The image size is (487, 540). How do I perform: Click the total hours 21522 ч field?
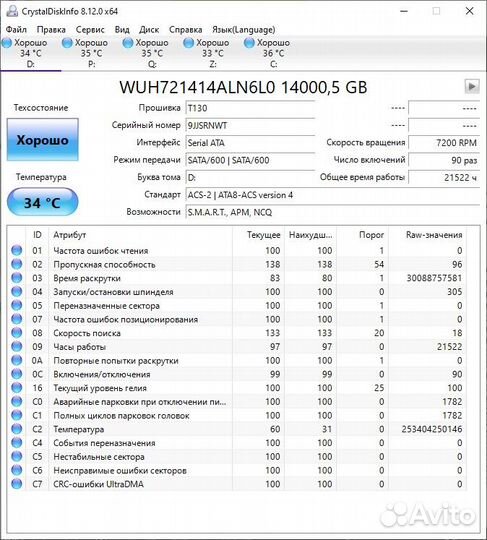pos(444,177)
